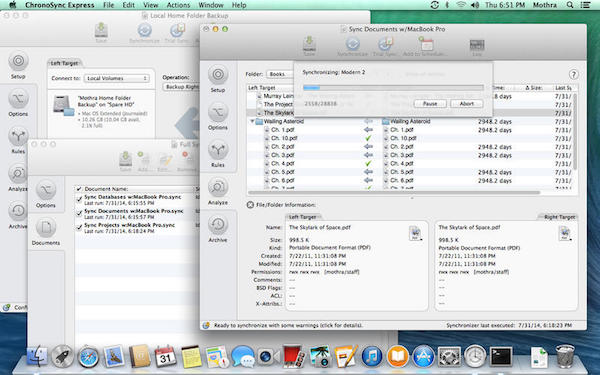Toggle checkbox for Sync Documents w/MacBook Pro.sync

tap(79, 214)
